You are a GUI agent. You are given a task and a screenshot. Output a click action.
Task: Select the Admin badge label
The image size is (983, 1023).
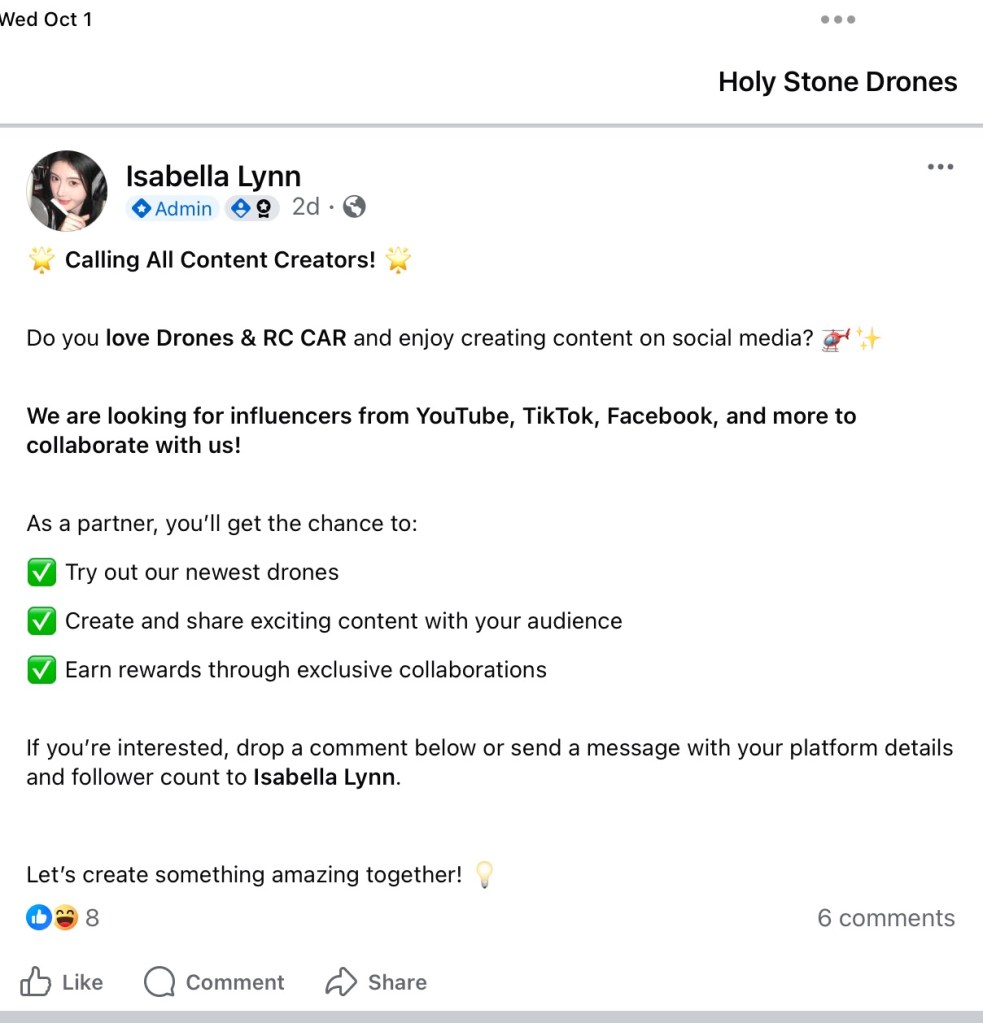point(173,208)
